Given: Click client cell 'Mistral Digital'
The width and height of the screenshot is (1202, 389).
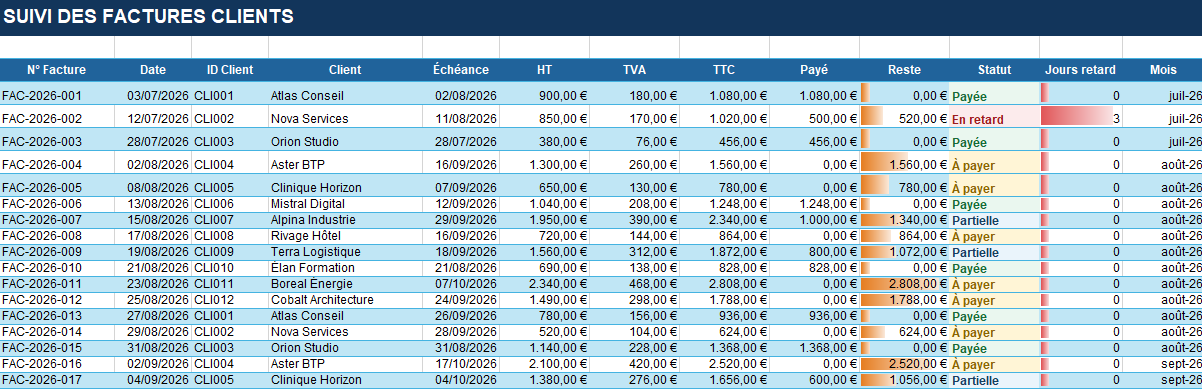Looking at the screenshot, I should coord(345,204).
